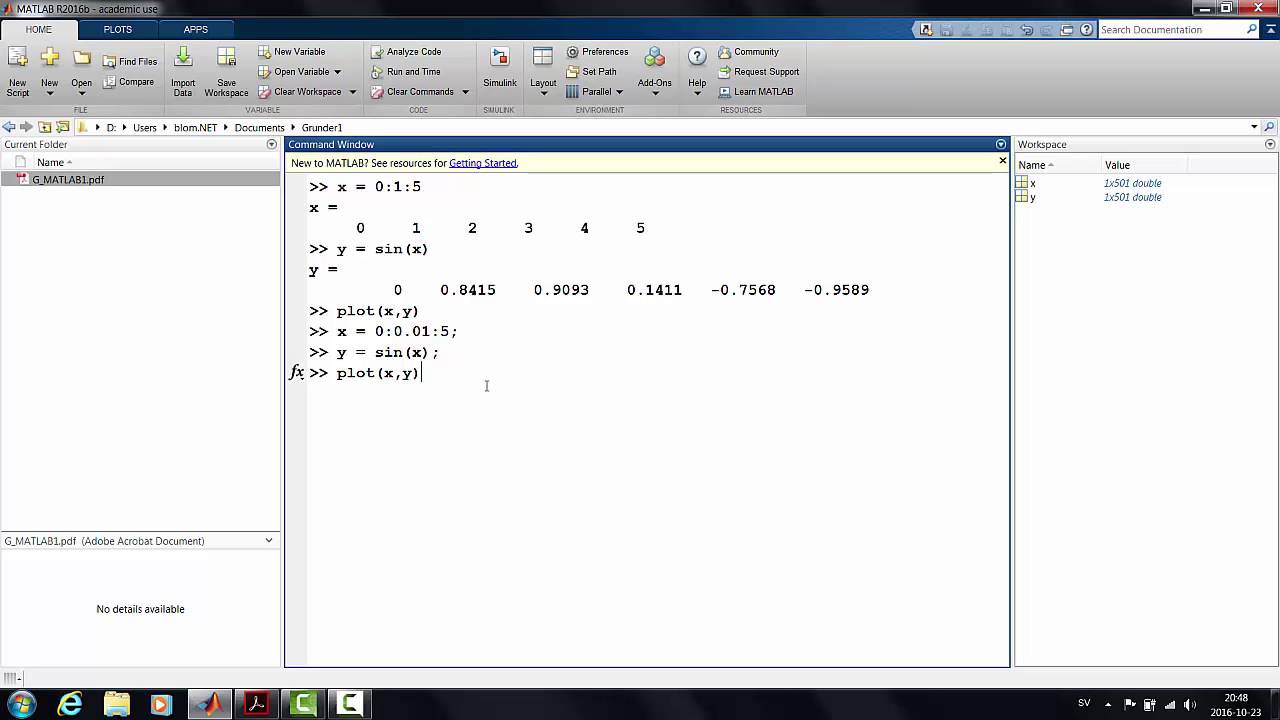Click the Getting Started link
1280x720 pixels.
pos(483,163)
